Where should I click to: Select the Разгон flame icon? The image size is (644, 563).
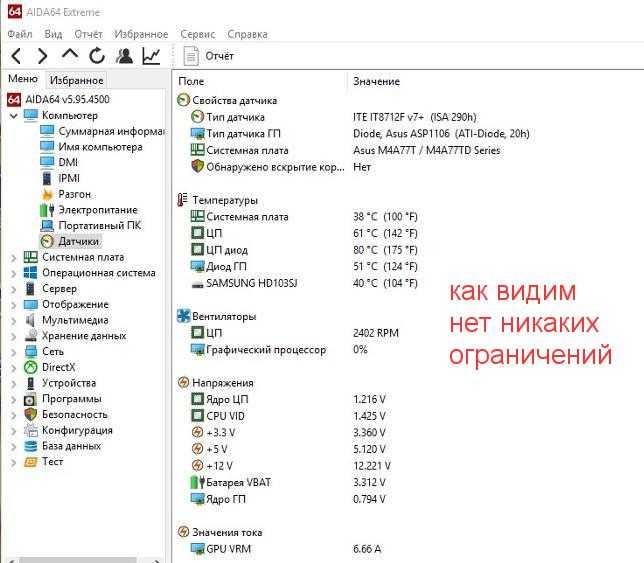(x=47, y=194)
